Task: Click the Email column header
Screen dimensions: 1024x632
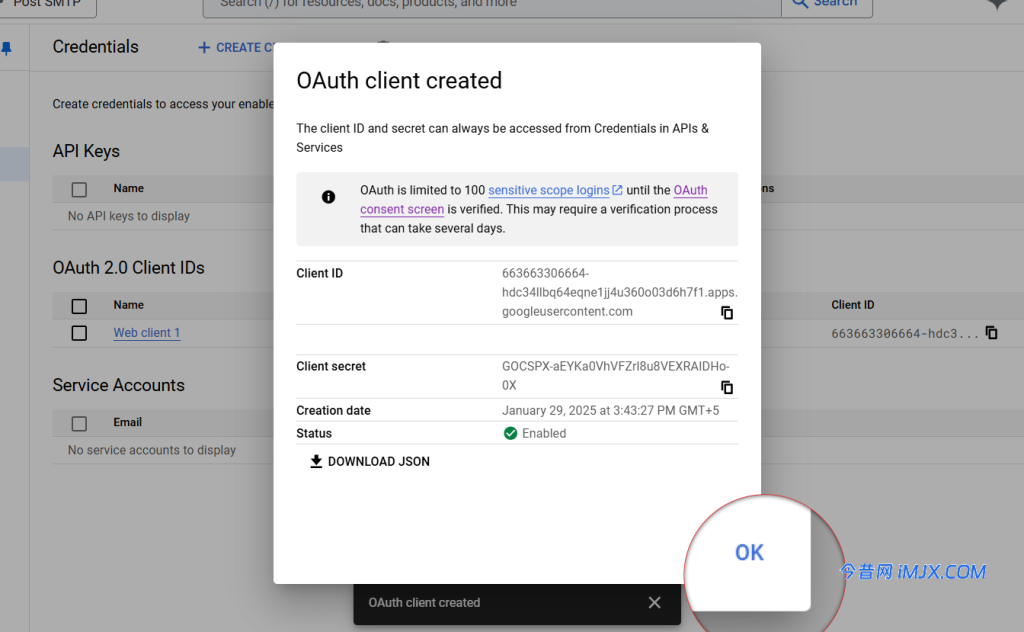Action: click(x=127, y=422)
